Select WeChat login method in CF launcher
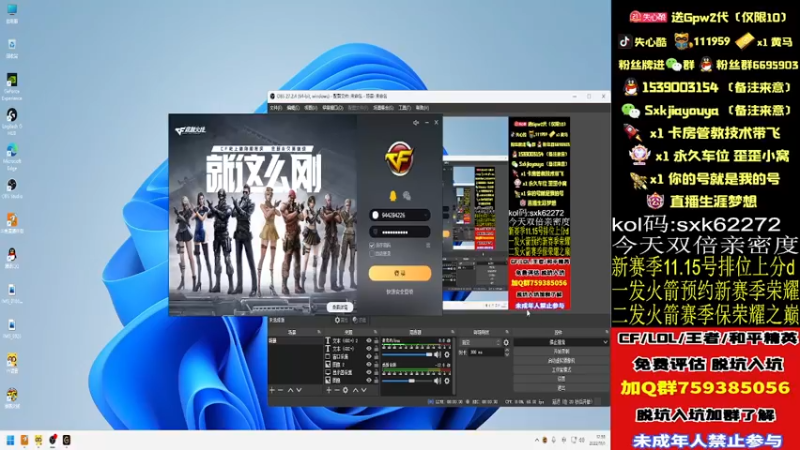Viewport: 800px width, 450px height. [x=407, y=195]
